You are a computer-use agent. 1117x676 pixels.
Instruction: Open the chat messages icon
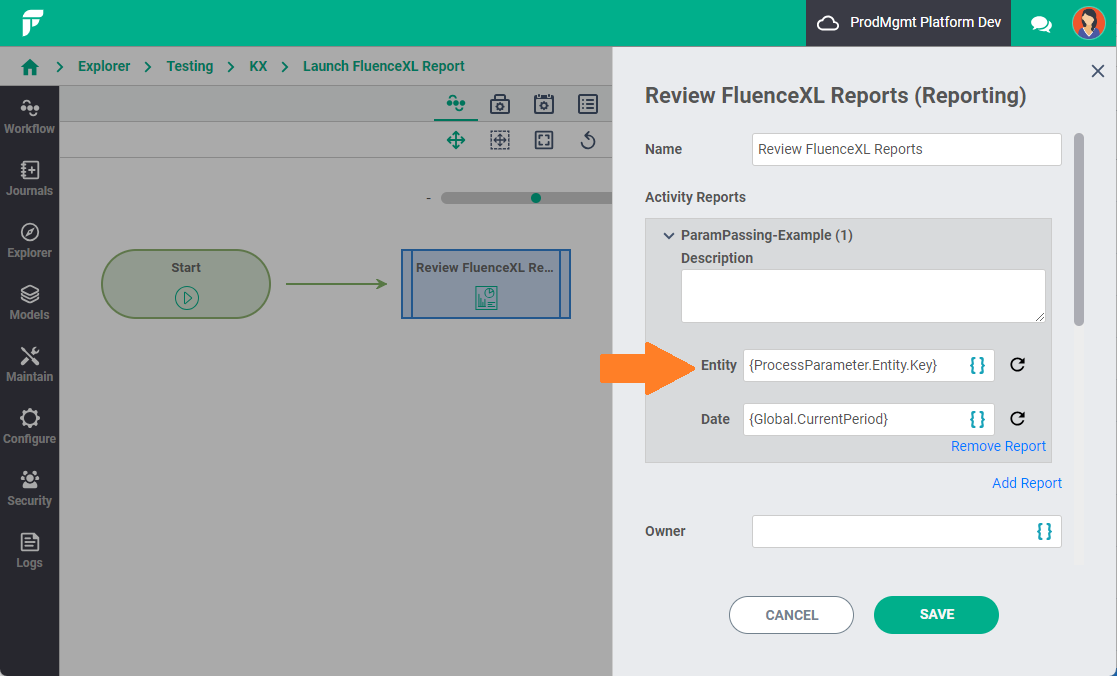click(x=1041, y=24)
